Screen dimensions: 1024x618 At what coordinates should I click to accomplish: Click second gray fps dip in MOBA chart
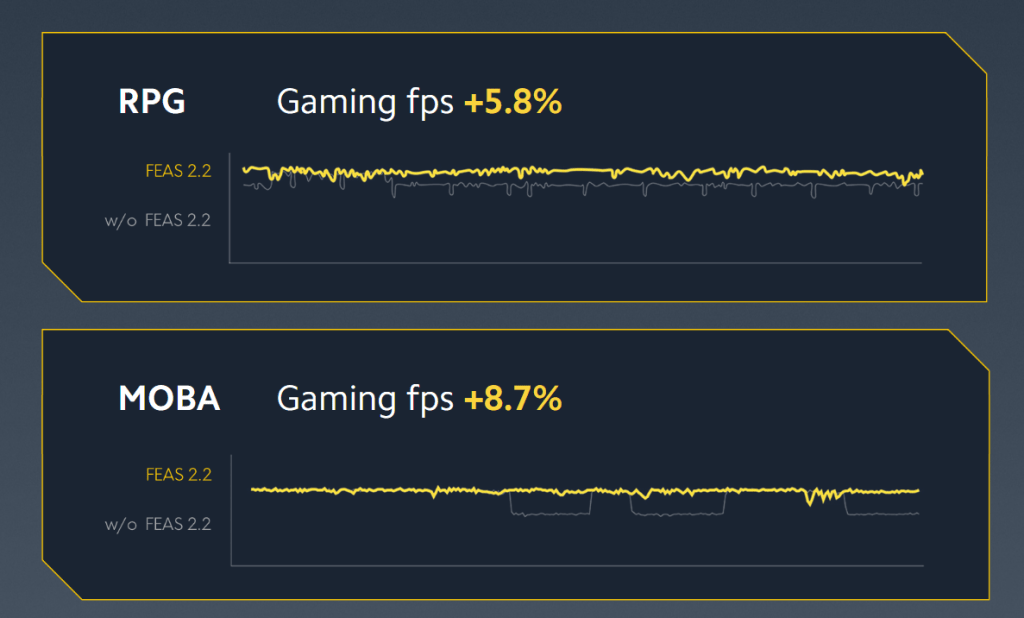coord(677,513)
